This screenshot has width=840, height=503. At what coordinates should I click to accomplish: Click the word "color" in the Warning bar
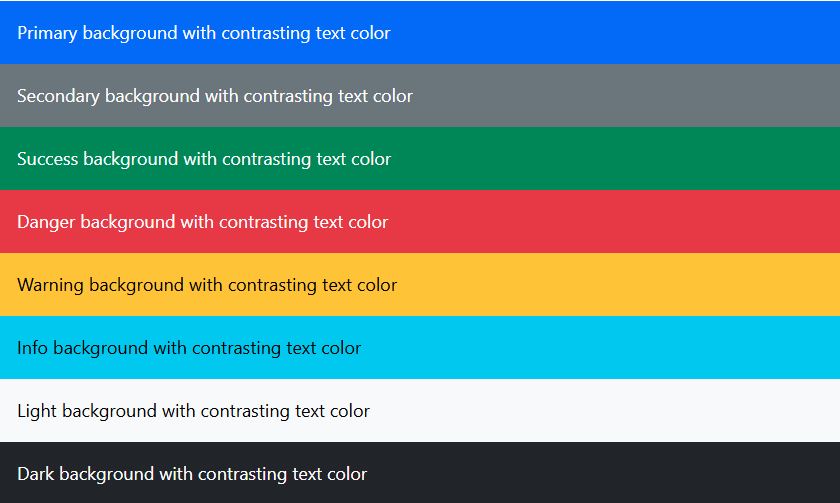click(x=377, y=285)
